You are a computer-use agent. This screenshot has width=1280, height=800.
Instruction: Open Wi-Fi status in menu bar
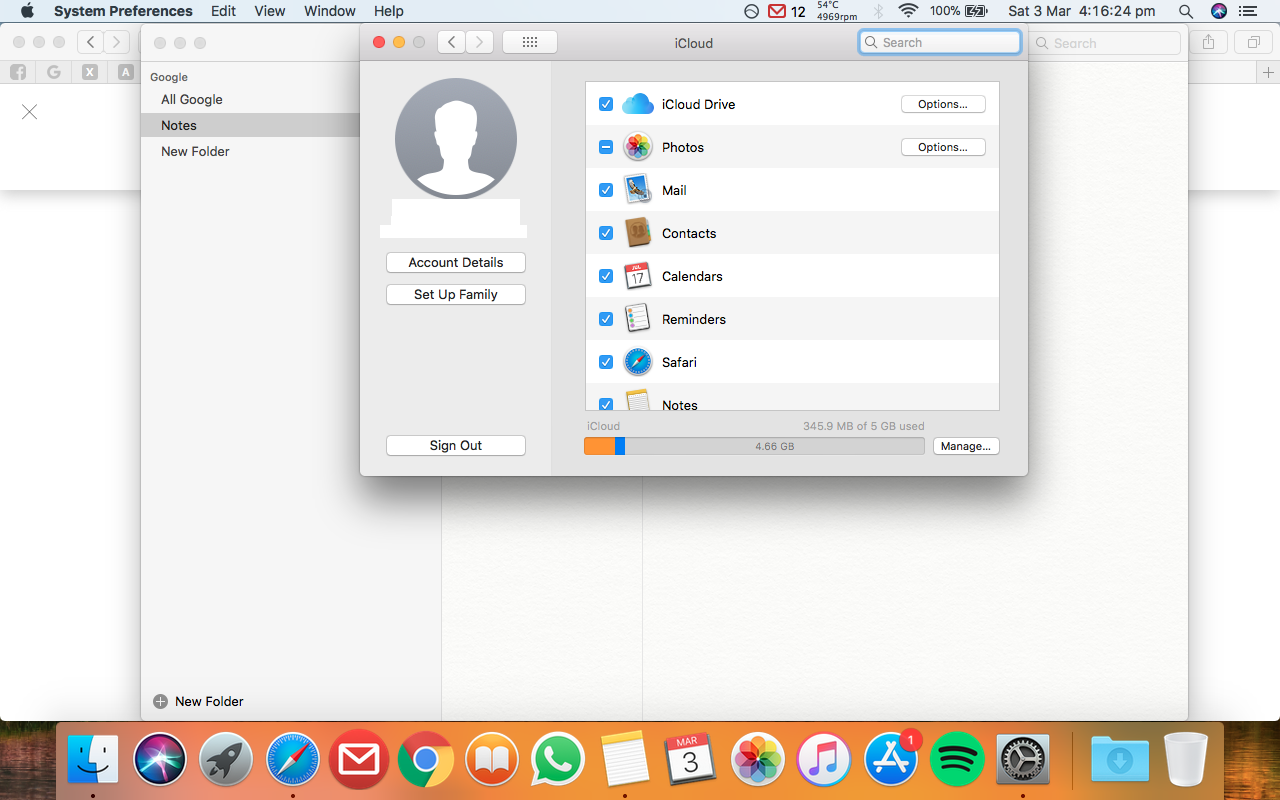[908, 11]
